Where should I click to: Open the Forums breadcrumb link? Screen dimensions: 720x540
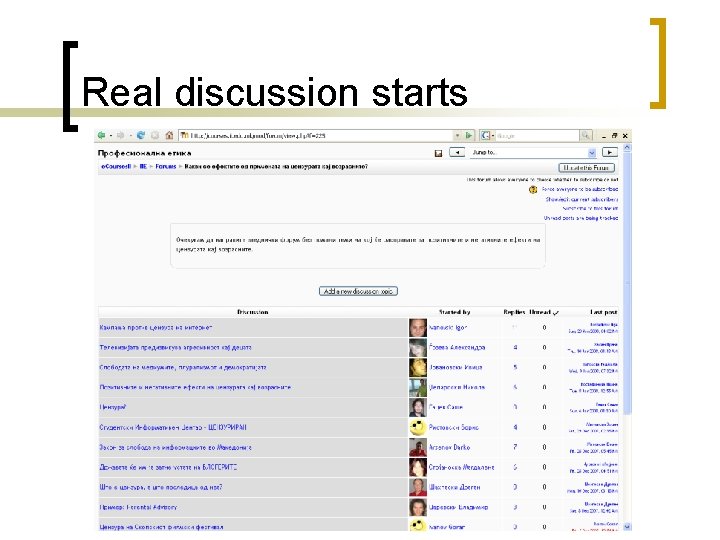tap(166, 166)
